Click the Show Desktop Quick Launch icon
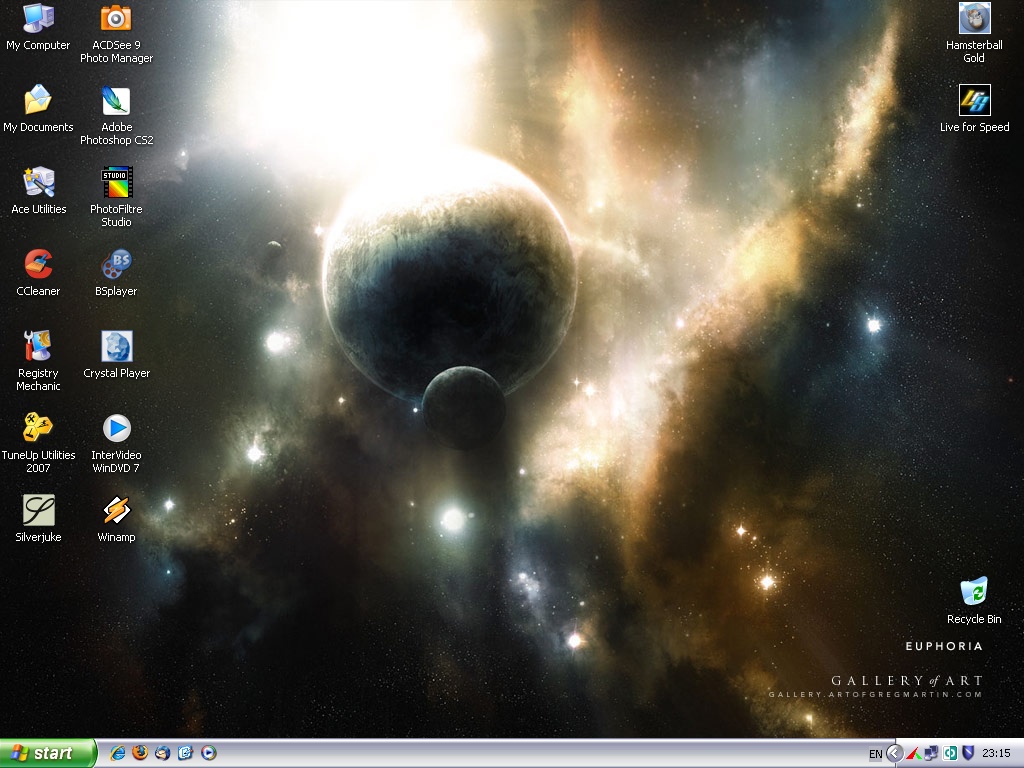1024x768 pixels. pyautogui.click(x=185, y=753)
